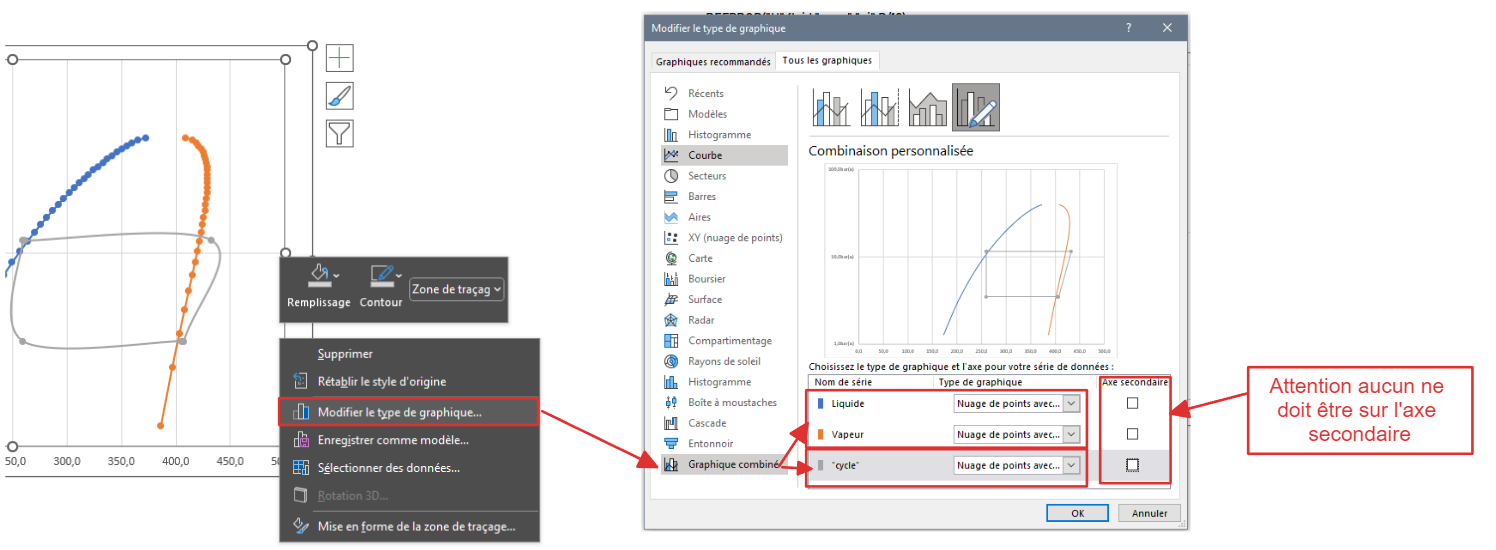The image size is (1496, 550).
Task: Open chart type dropdown for Liquide series
Action: [1071, 403]
